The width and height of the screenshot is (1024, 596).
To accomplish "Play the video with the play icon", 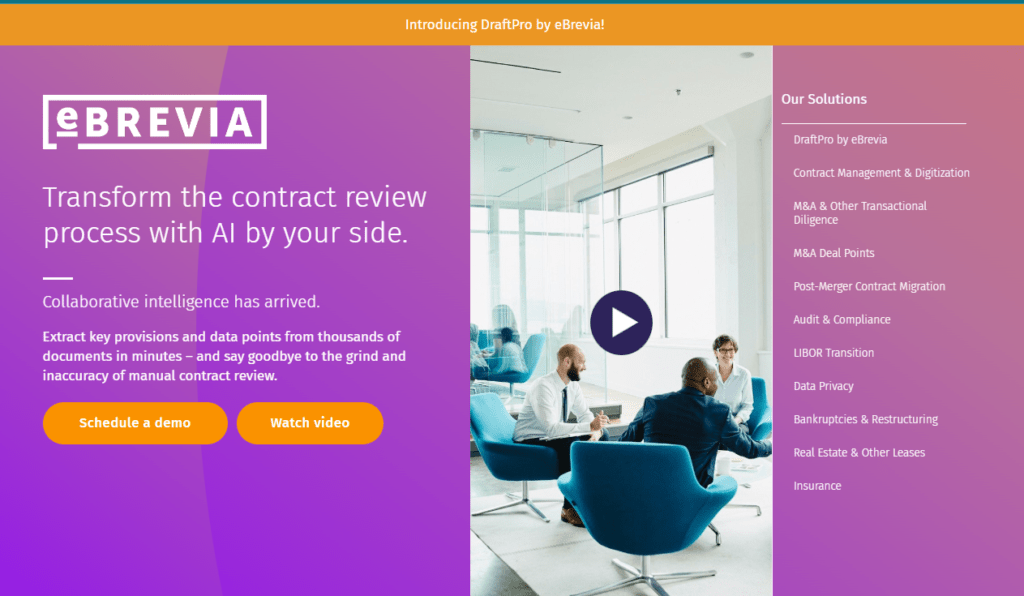I will pyautogui.click(x=621, y=322).
